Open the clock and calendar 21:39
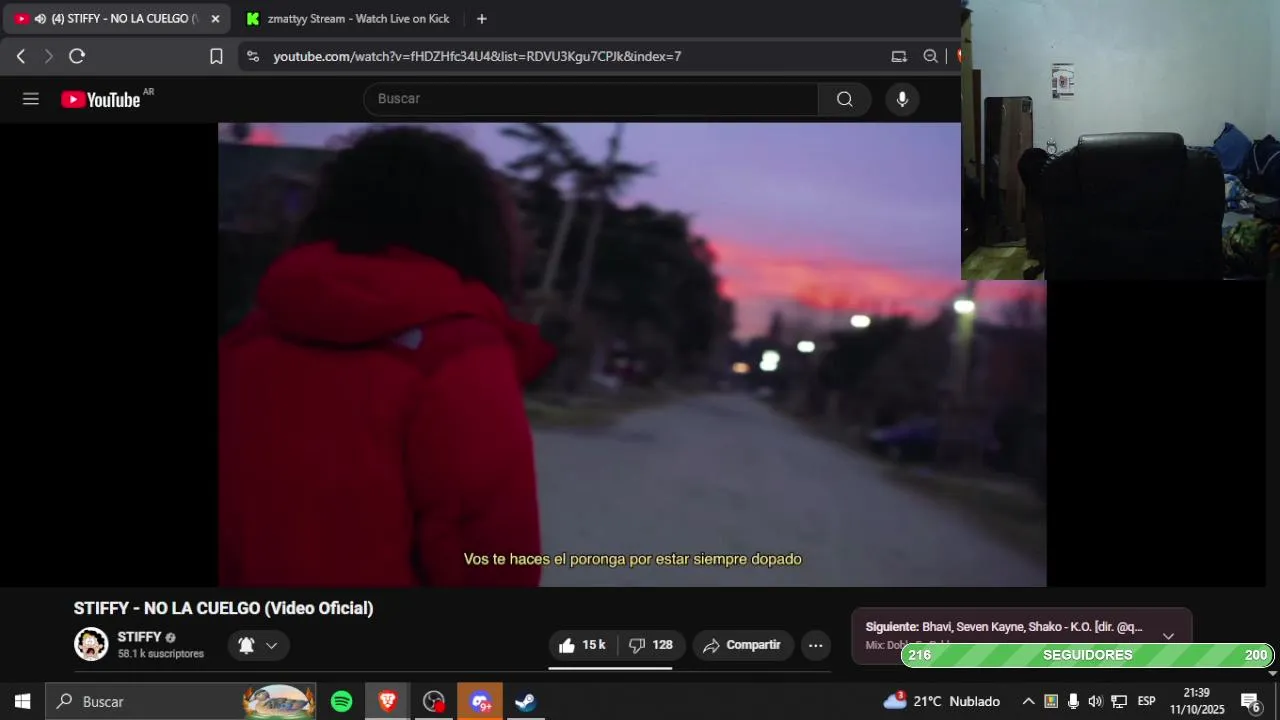This screenshot has width=1280, height=720. point(1197,701)
